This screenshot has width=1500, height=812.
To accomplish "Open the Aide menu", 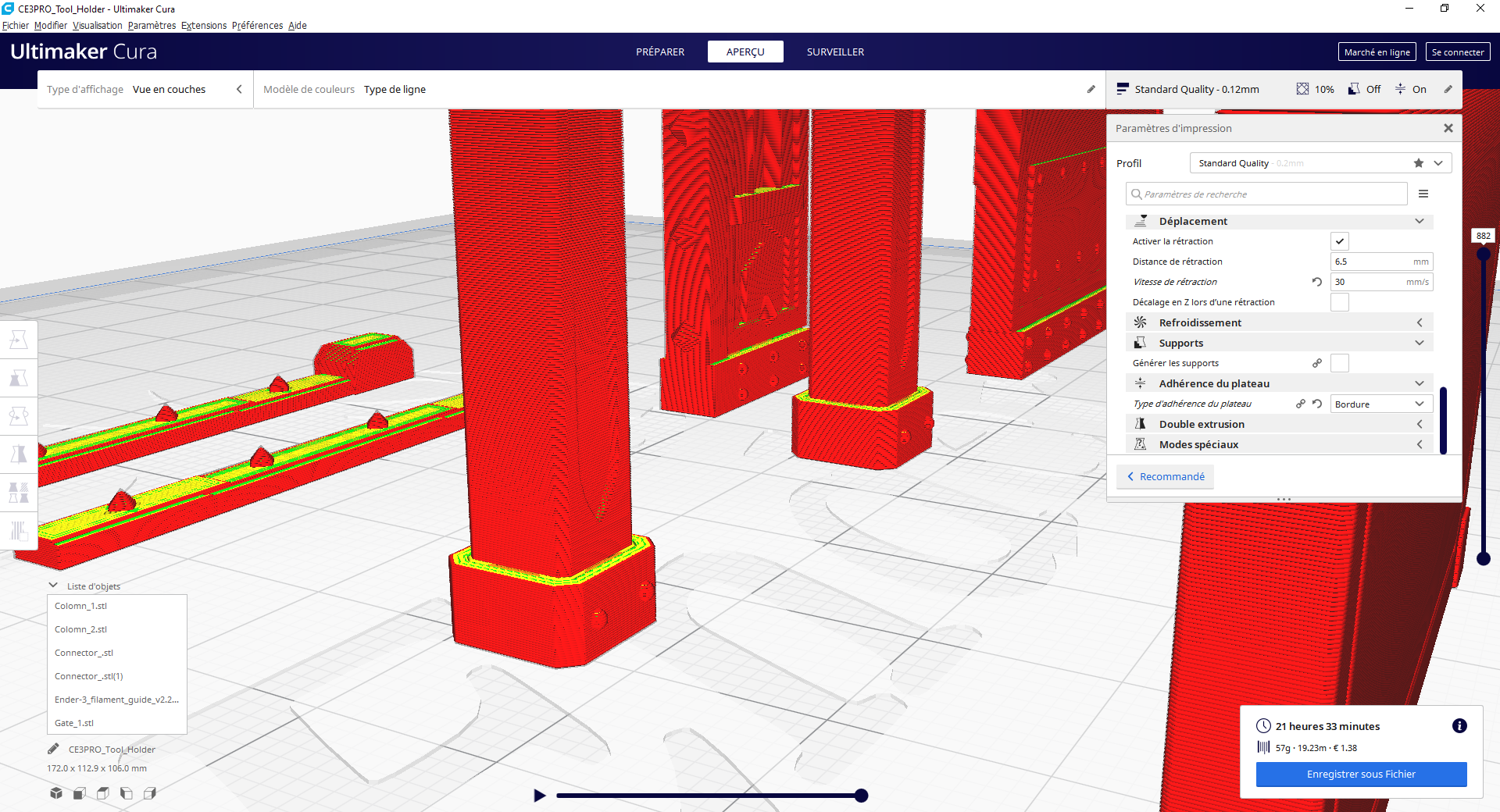I will click(x=298, y=26).
